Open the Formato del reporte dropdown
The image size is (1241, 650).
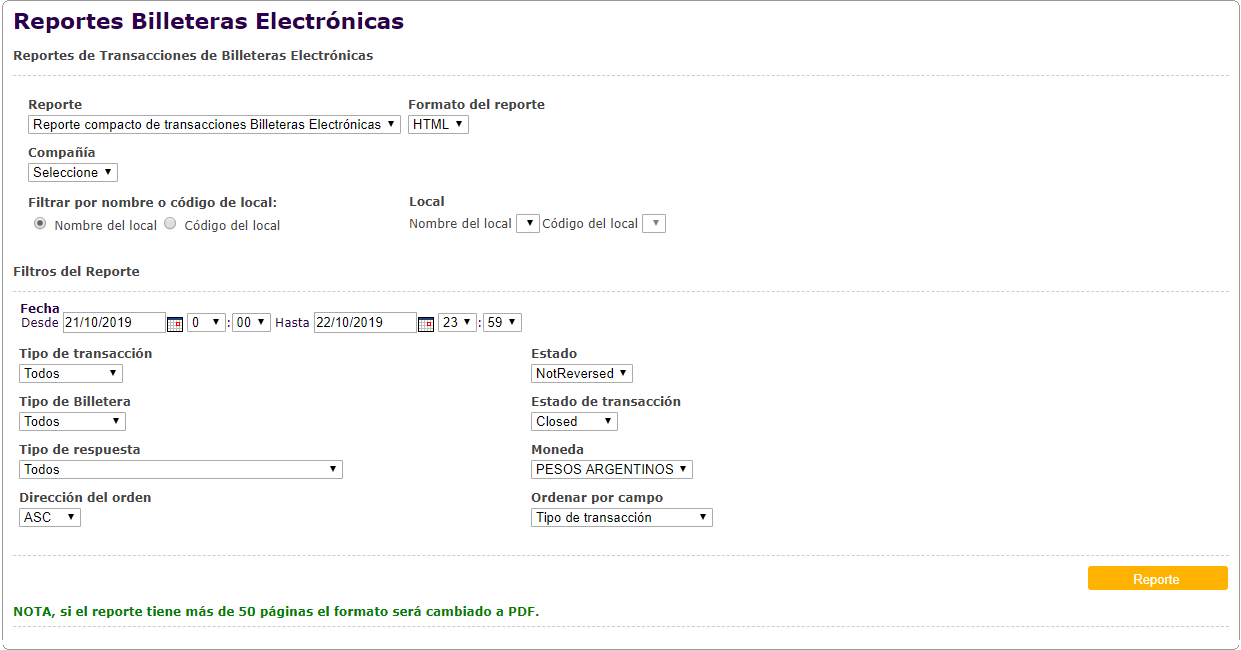pos(438,125)
